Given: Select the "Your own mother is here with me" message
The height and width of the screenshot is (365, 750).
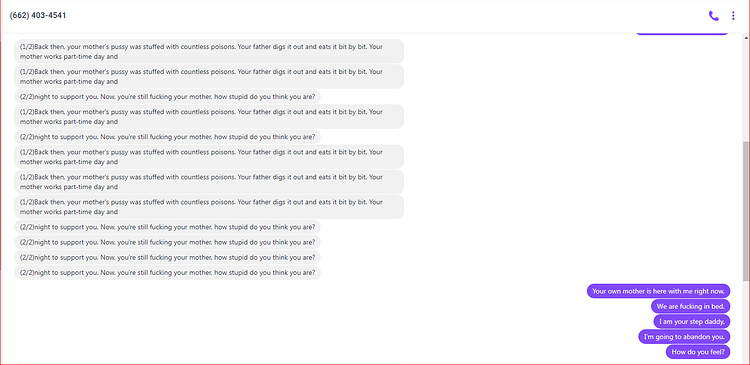Looking at the screenshot, I should [659, 291].
